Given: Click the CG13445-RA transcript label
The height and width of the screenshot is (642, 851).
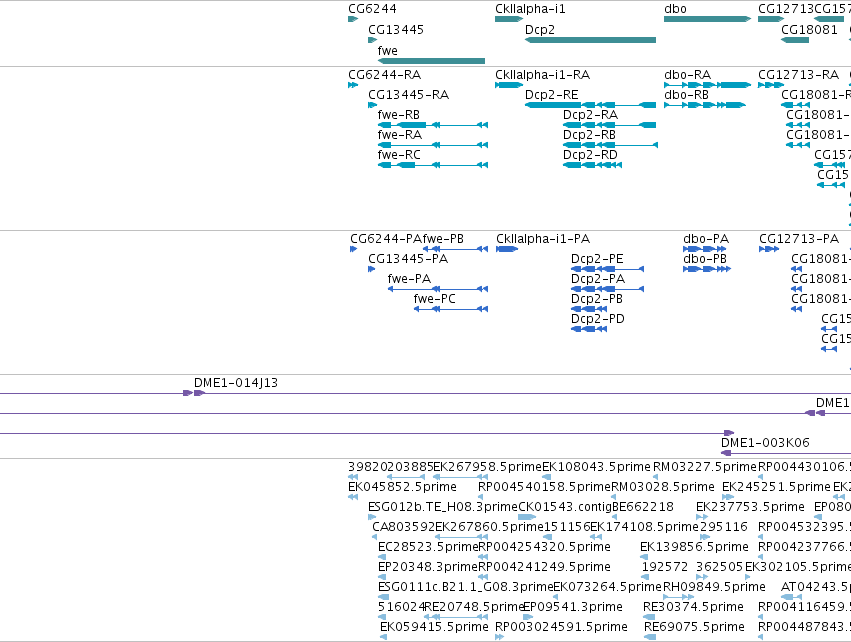Looking at the screenshot, I should (x=409, y=95).
